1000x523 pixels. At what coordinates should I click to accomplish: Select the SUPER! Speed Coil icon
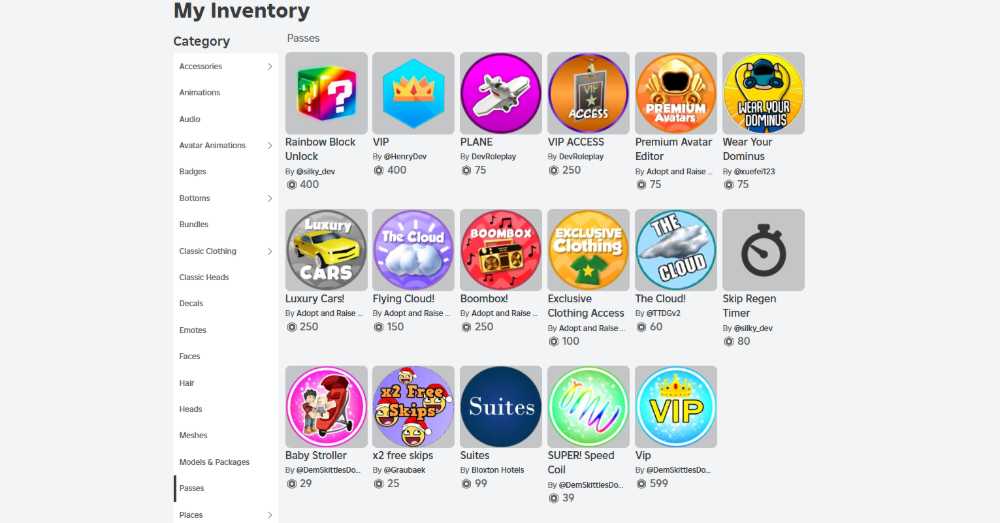(x=588, y=406)
